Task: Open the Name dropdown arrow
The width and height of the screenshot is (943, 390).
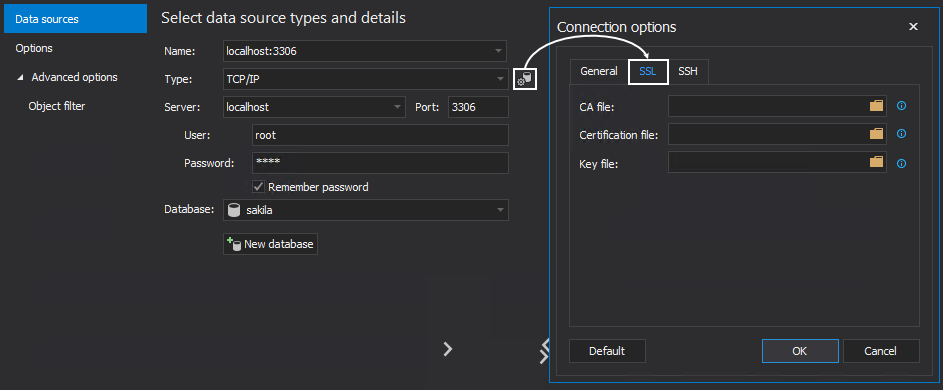Action: 499,51
